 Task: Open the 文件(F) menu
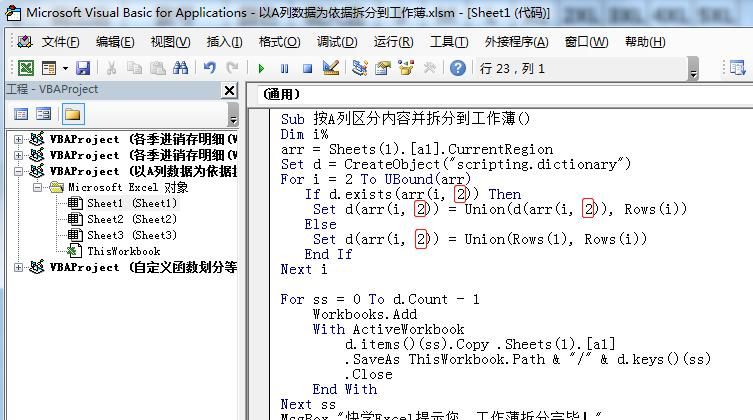coord(60,42)
